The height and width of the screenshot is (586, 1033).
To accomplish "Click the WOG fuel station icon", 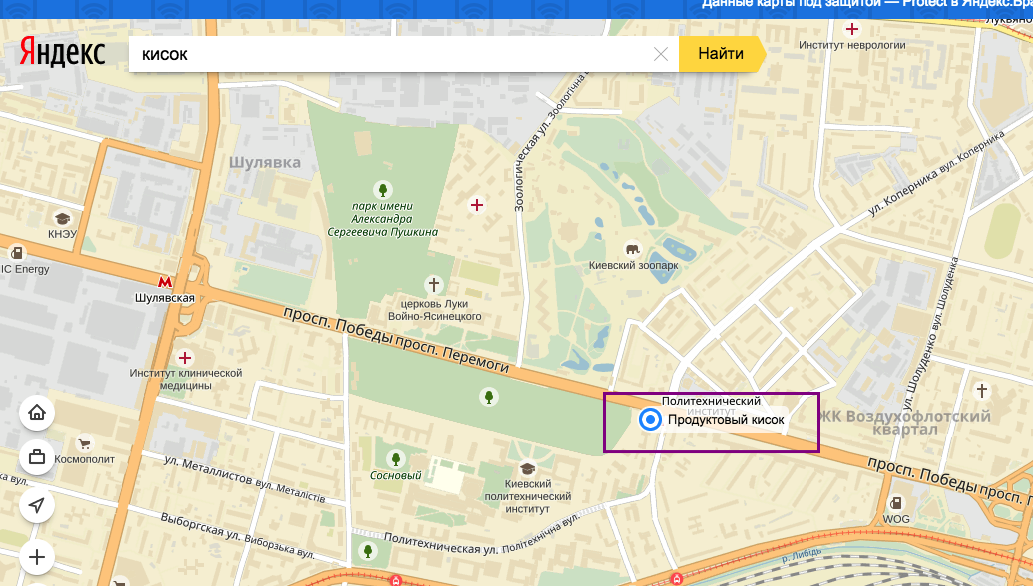I will 896,504.
